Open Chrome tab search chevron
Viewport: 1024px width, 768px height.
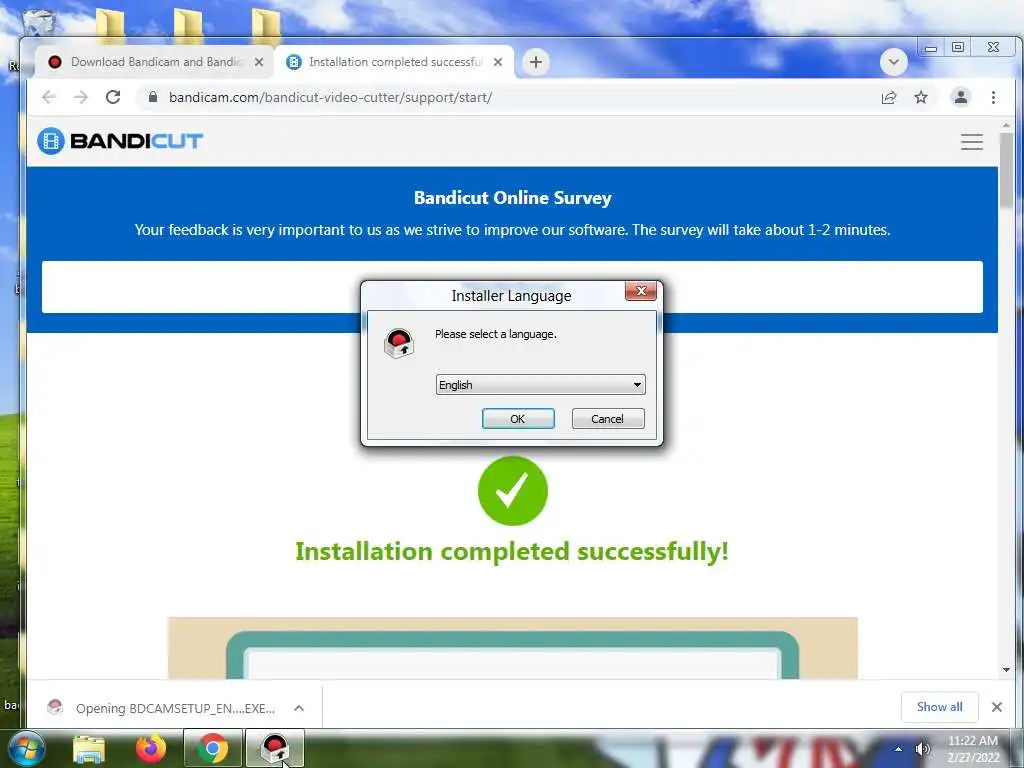[893, 63]
